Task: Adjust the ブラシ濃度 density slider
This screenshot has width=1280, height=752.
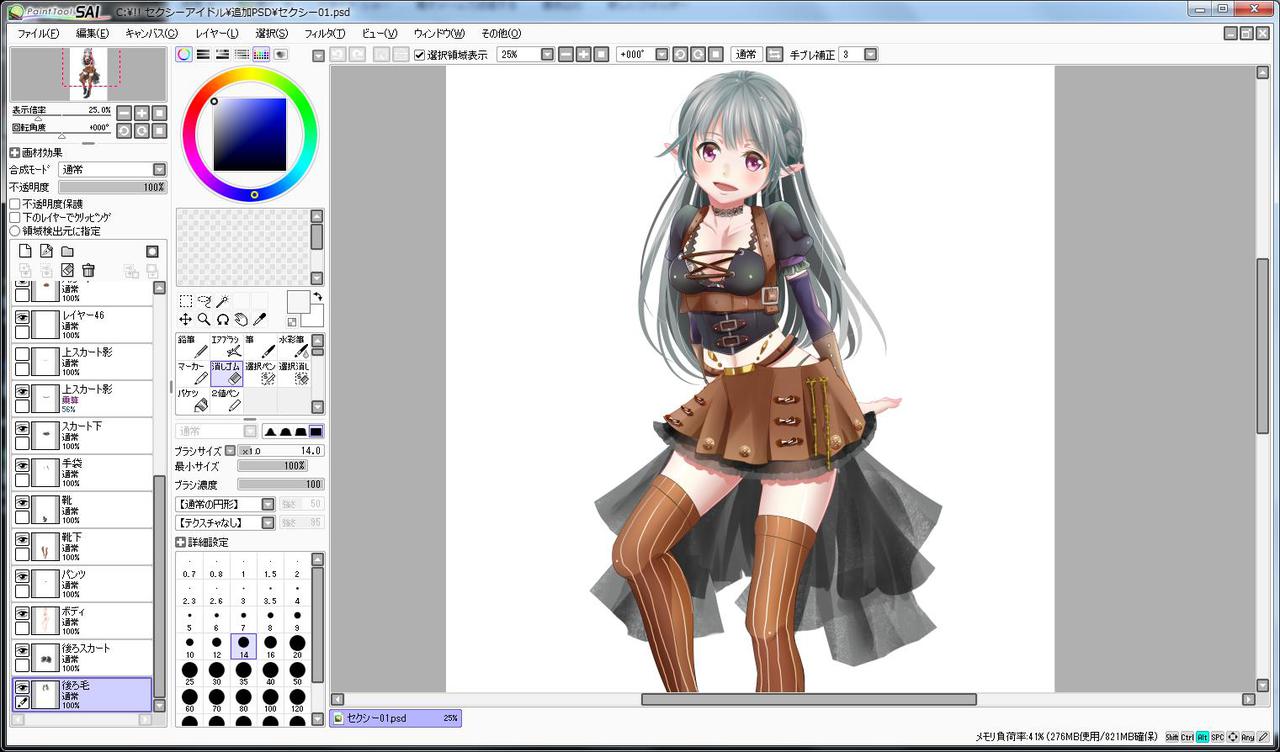Action: point(280,485)
